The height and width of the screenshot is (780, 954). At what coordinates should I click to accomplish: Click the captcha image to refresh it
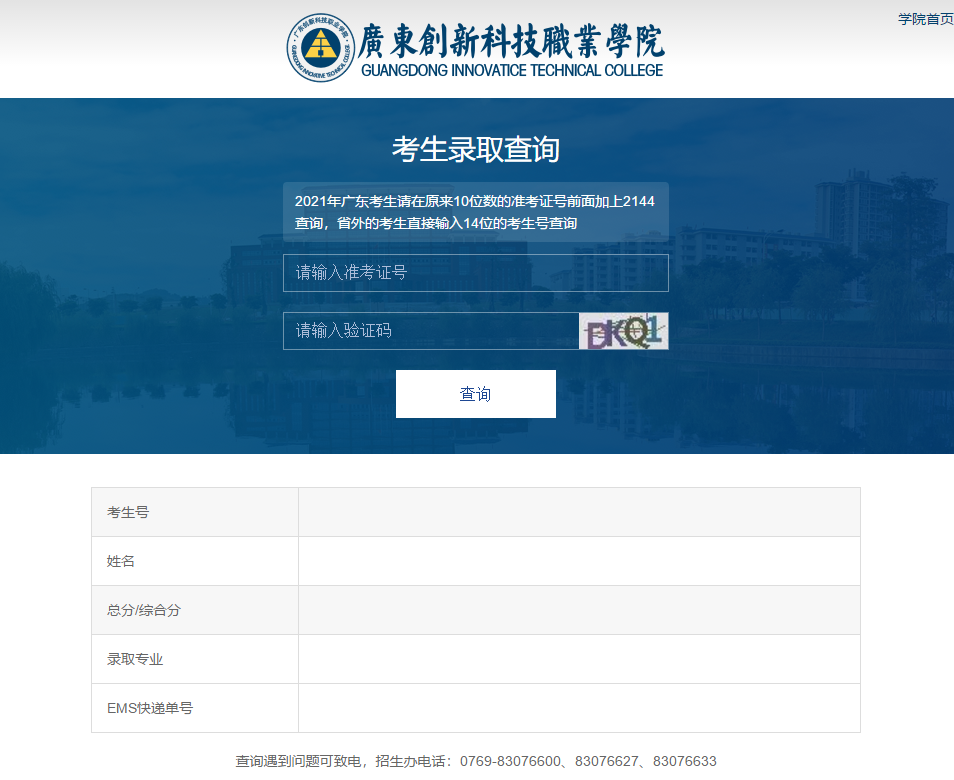pos(623,331)
